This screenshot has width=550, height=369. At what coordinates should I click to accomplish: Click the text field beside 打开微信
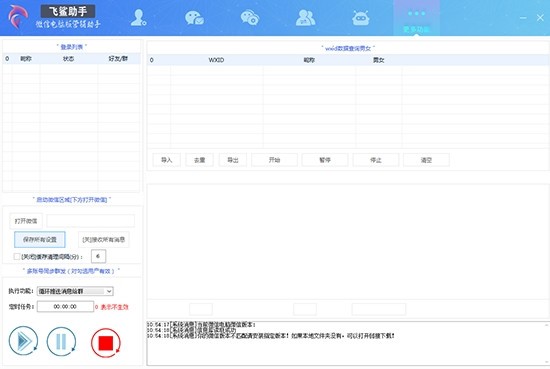[x=90, y=221]
